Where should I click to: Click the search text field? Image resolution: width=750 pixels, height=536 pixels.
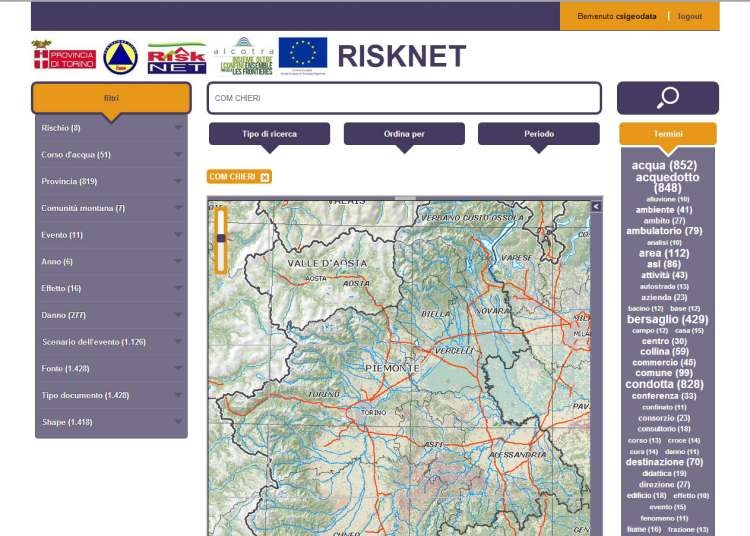404,98
